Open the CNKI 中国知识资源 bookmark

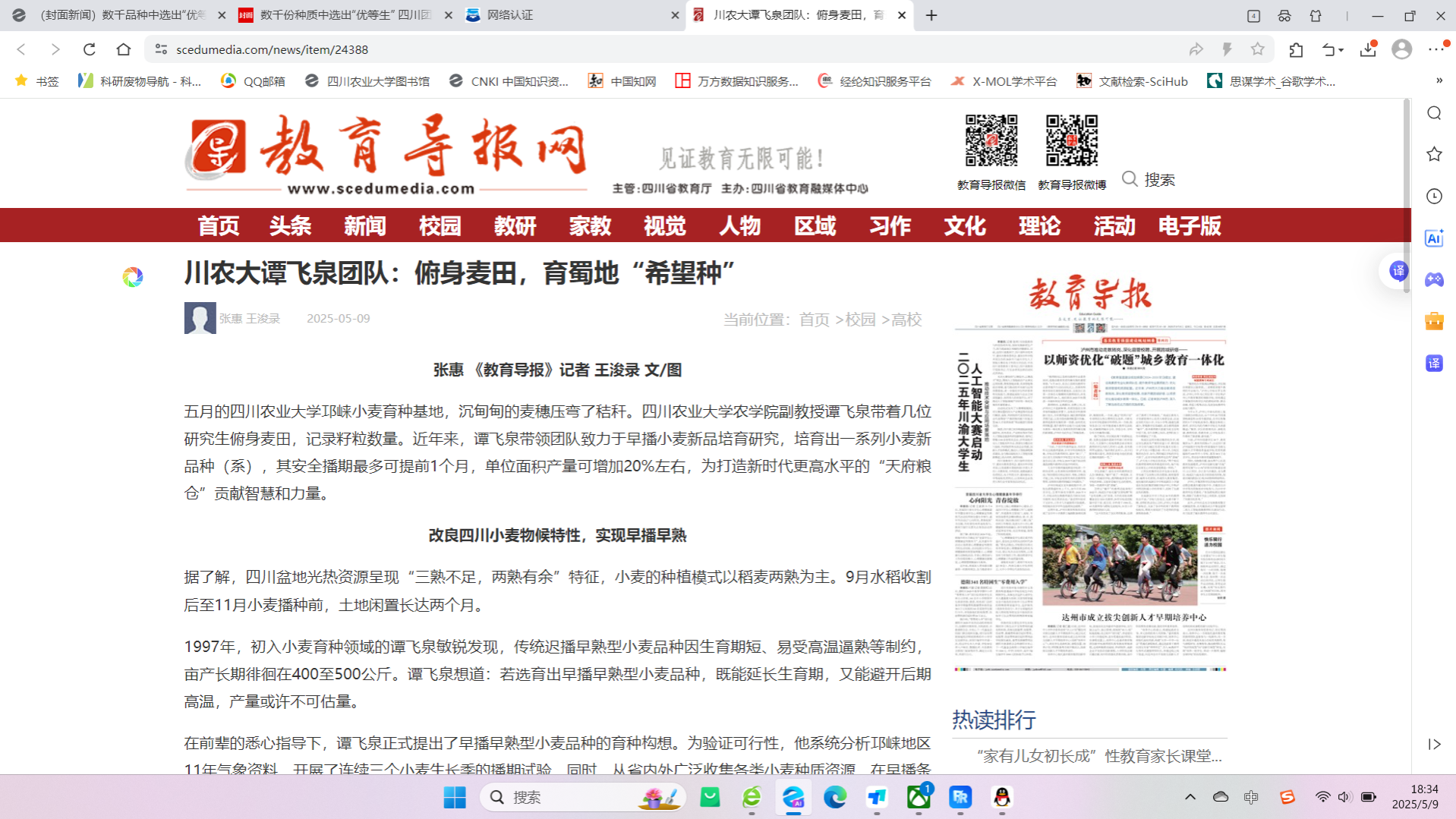[509, 81]
